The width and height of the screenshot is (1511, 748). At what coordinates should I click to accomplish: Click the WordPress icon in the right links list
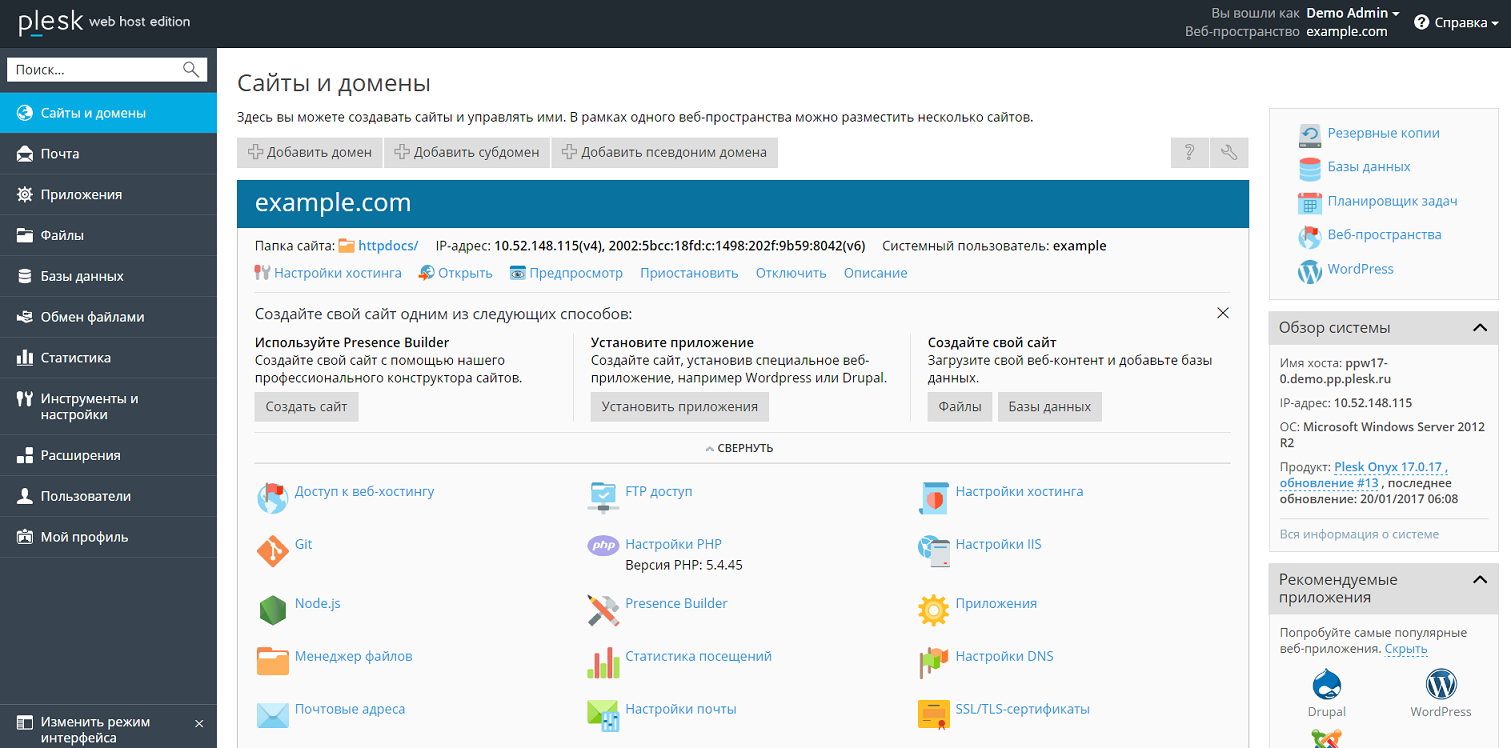(1310, 271)
